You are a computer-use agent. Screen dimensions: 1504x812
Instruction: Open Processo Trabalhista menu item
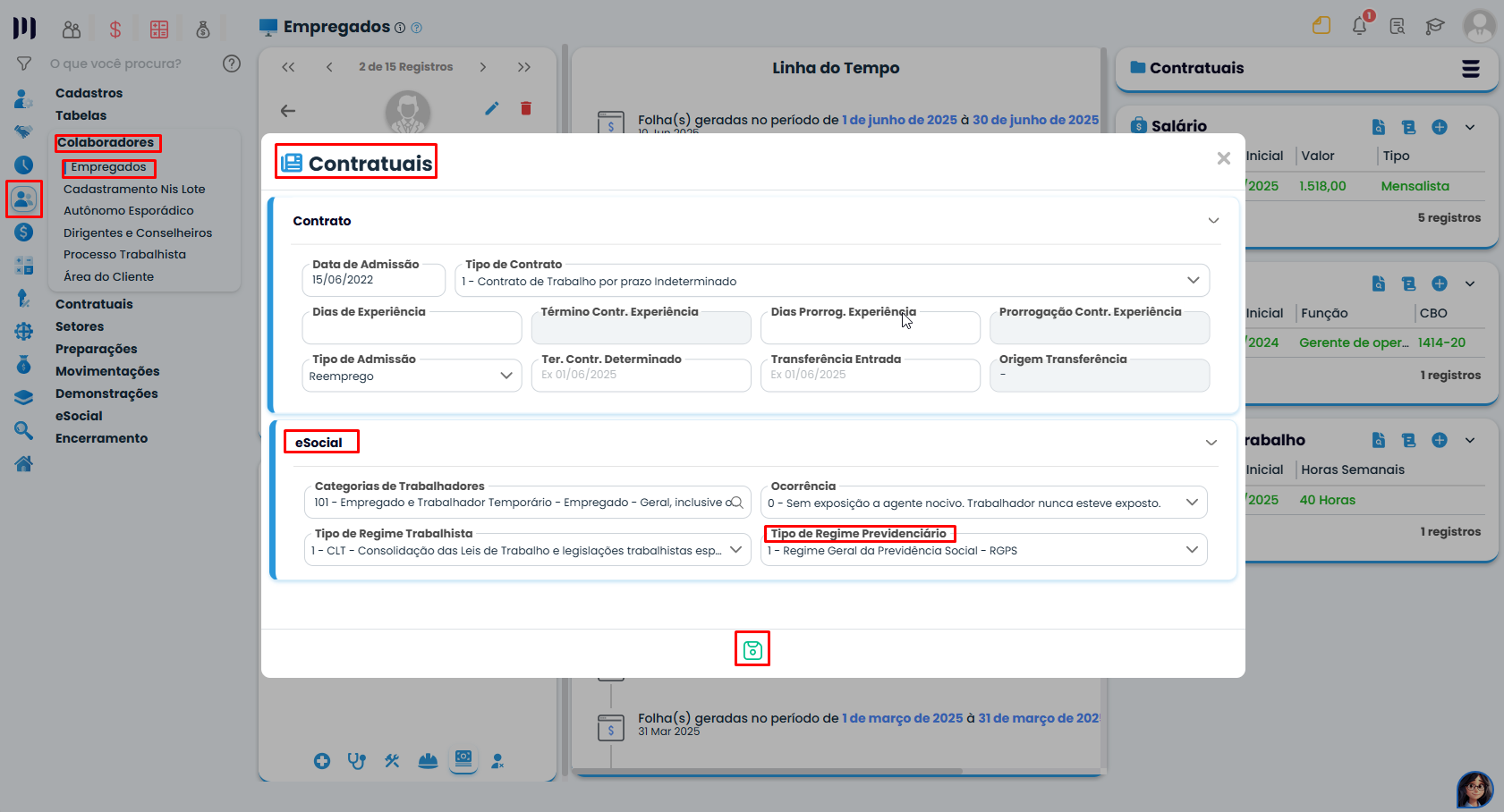pyautogui.click(x=125, y=254)
